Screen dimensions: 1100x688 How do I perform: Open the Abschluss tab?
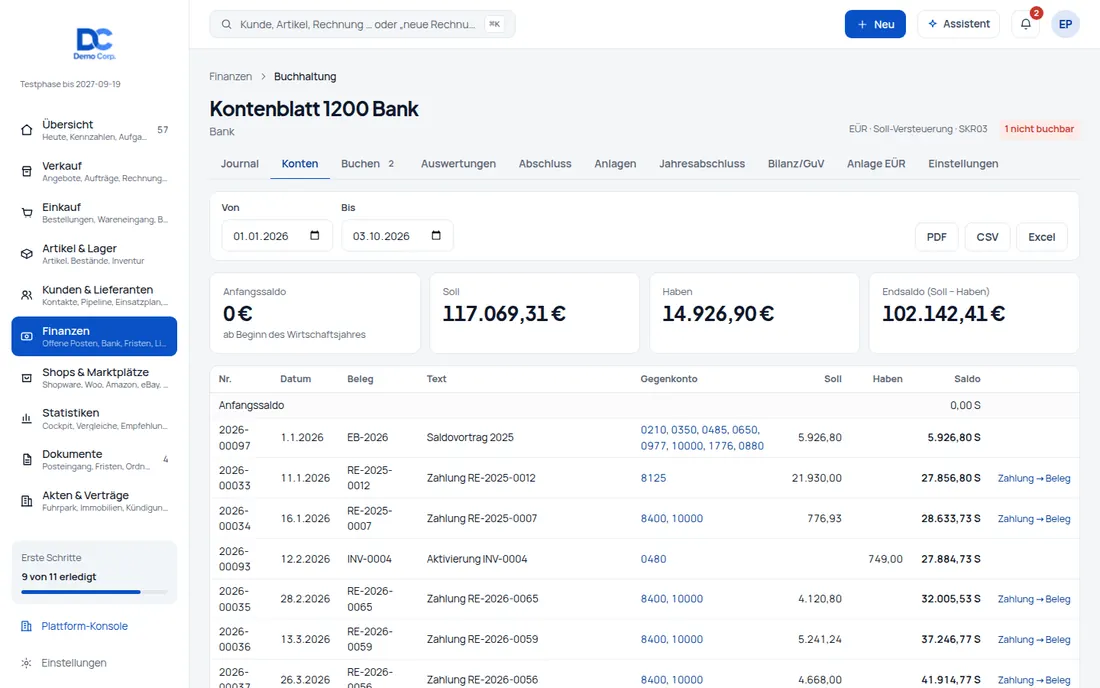point(545,163)
